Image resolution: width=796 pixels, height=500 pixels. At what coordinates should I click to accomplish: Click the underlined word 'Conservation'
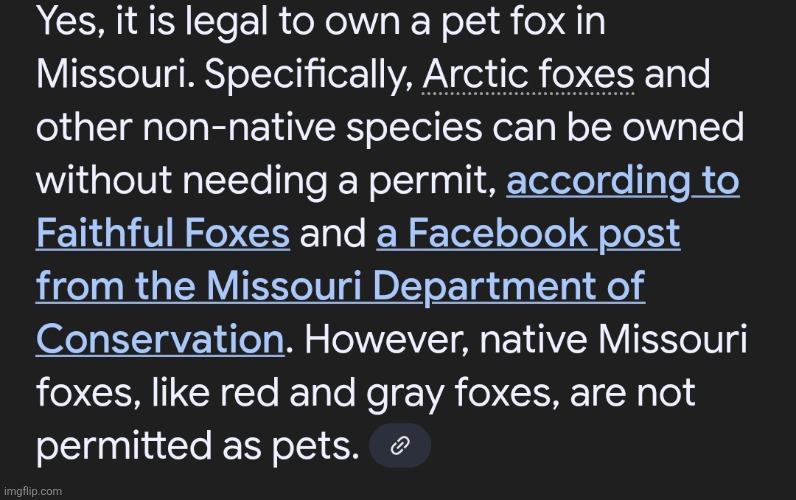click(160, 339)
